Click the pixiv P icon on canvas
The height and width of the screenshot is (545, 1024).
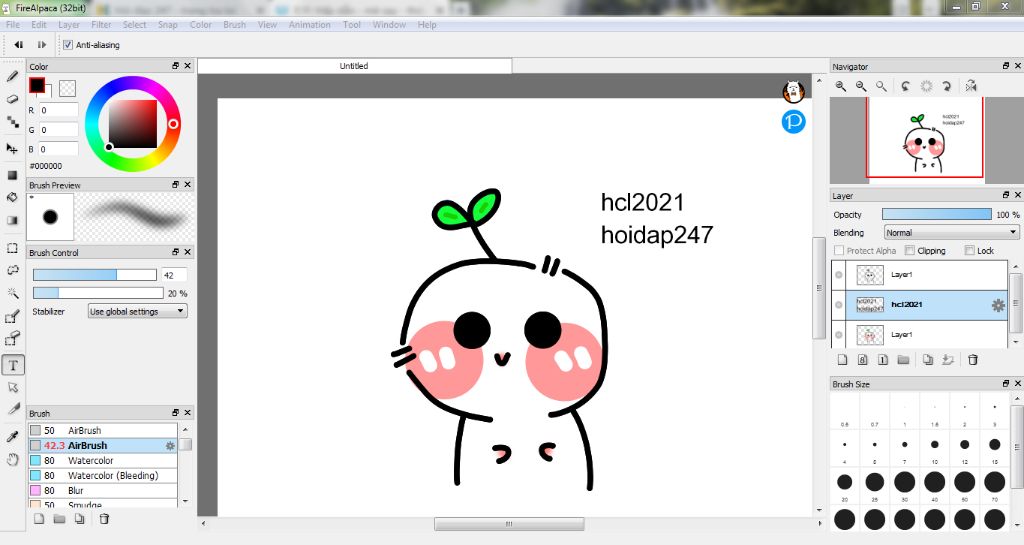pyautogui.click(x=793, y=121)
